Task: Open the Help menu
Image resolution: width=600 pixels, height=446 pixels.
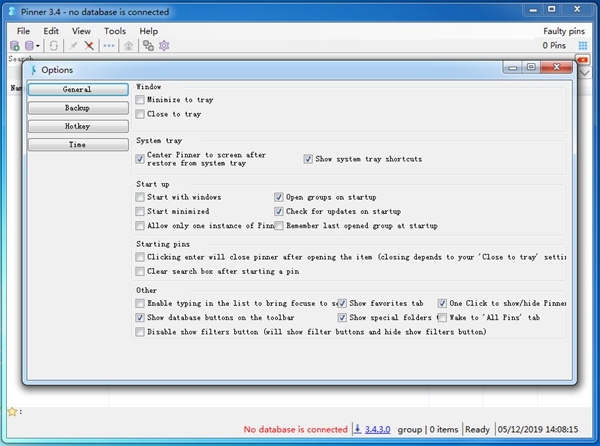Action: (148, 31)
